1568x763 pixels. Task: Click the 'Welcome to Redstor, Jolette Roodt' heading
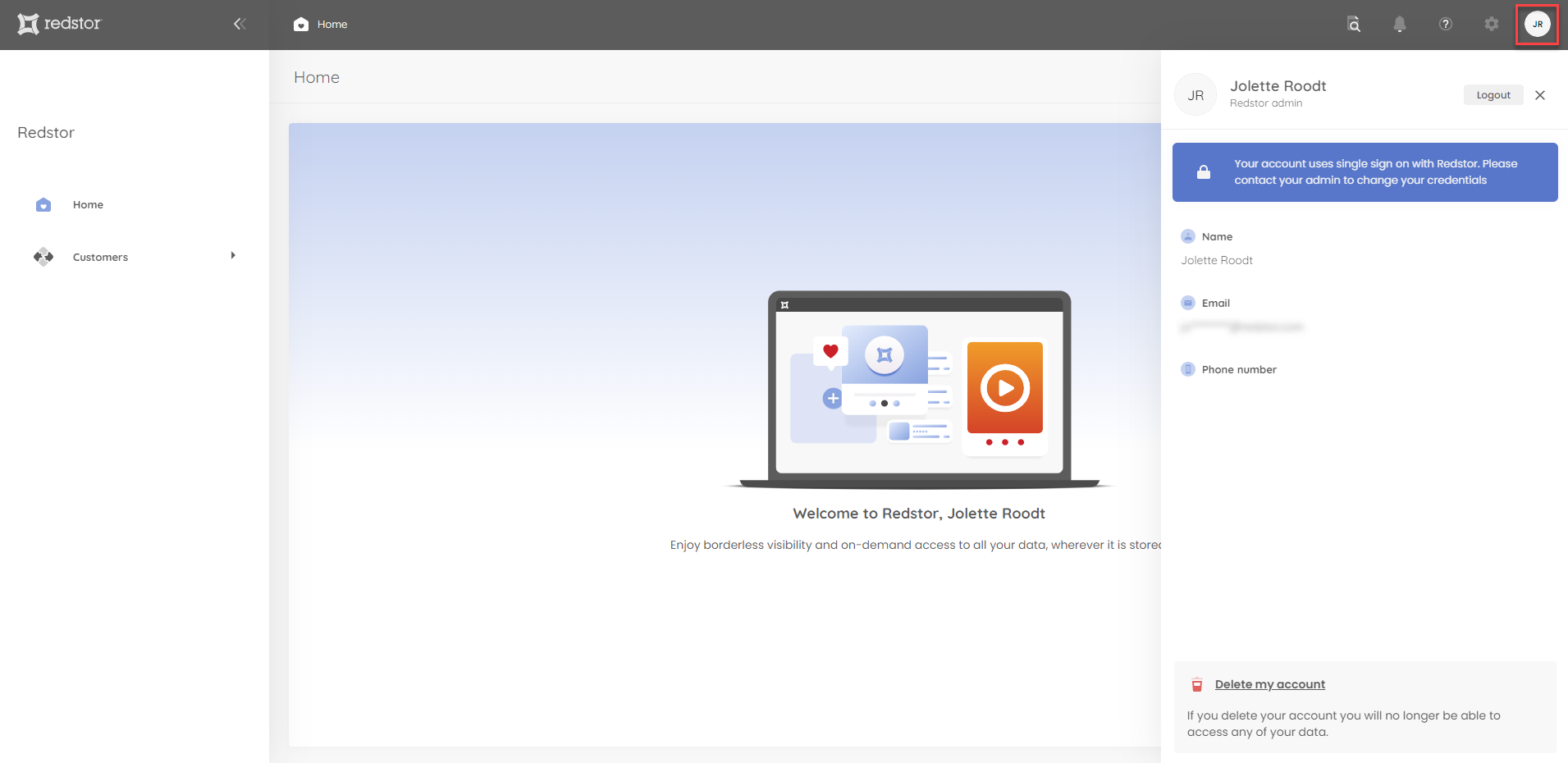click(919, 514)
